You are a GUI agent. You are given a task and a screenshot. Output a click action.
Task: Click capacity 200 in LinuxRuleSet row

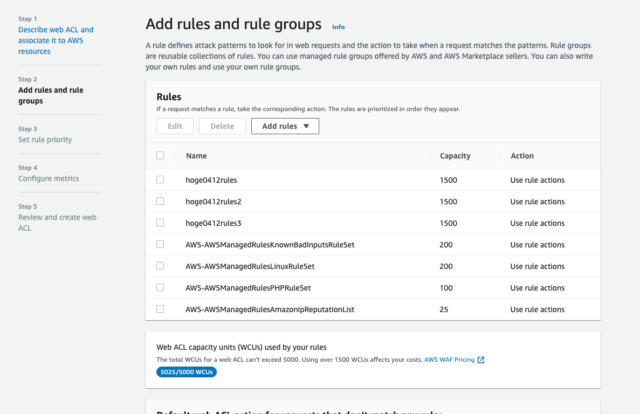(446, 266)
